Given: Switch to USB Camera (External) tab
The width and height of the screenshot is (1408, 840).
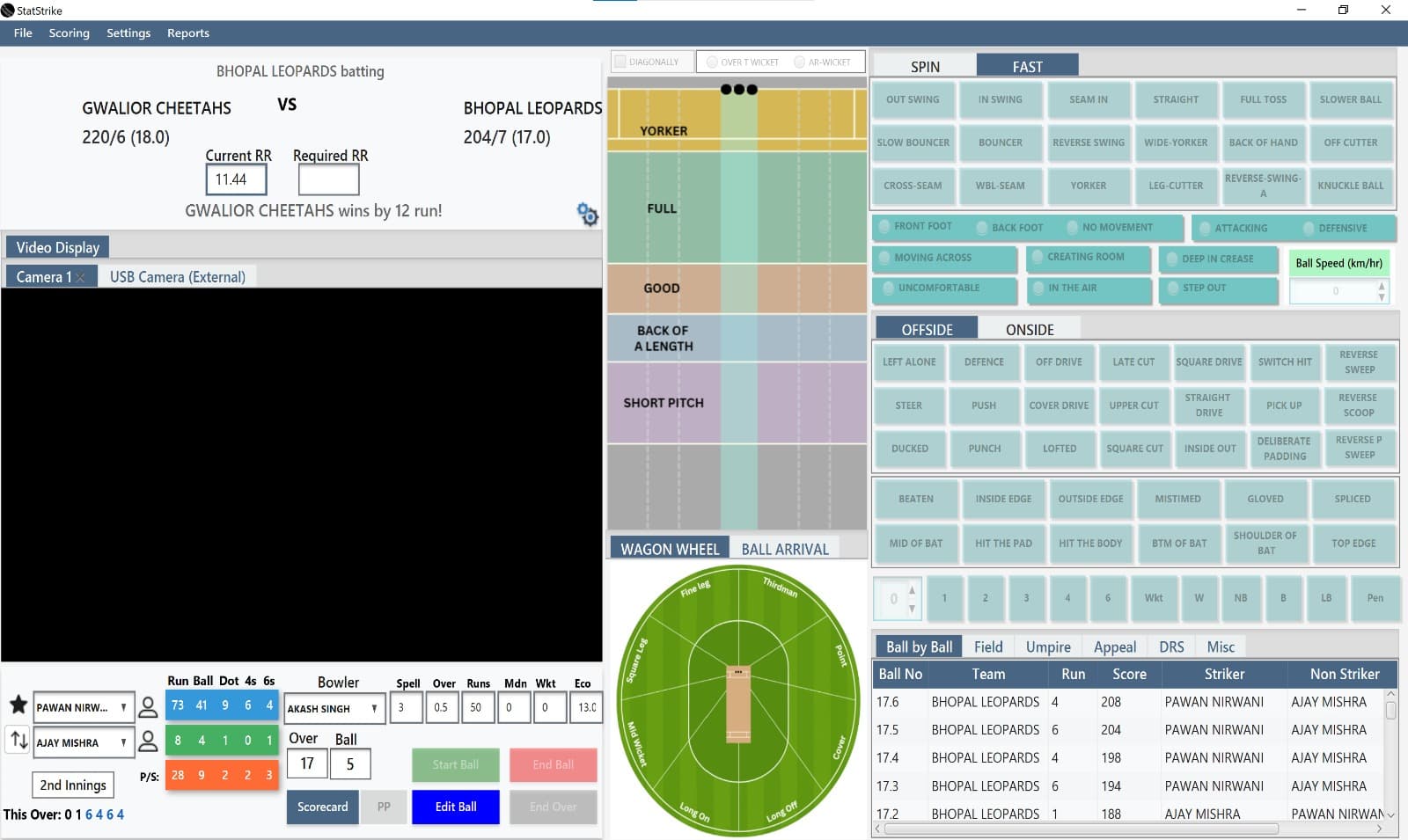Looking at the screenshot, I should 178,276.
